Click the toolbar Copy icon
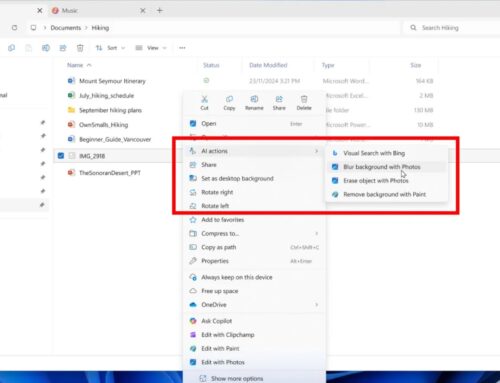Viewport: 500px width, 383px height. (x=12, y=48)
